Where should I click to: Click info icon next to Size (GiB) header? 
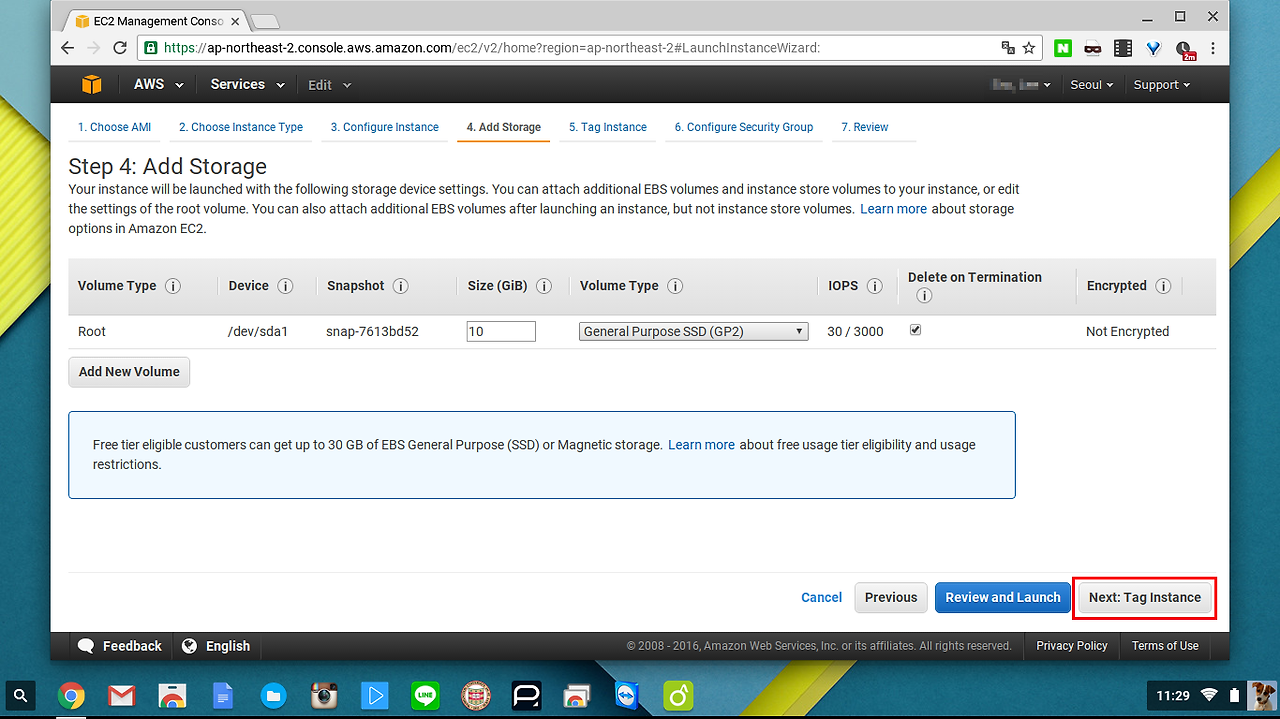544,286
